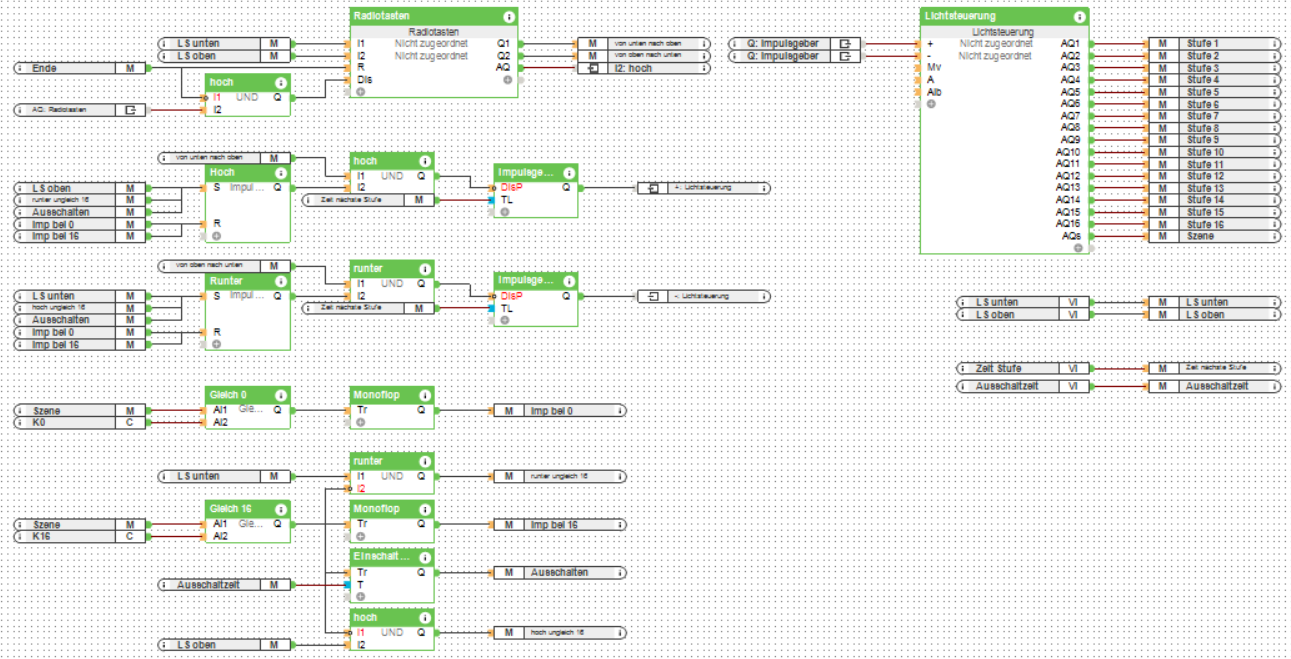This screenshot has height=659, width=1291.
Task: Click the Radiotasten block title bar
Action: 434,17
